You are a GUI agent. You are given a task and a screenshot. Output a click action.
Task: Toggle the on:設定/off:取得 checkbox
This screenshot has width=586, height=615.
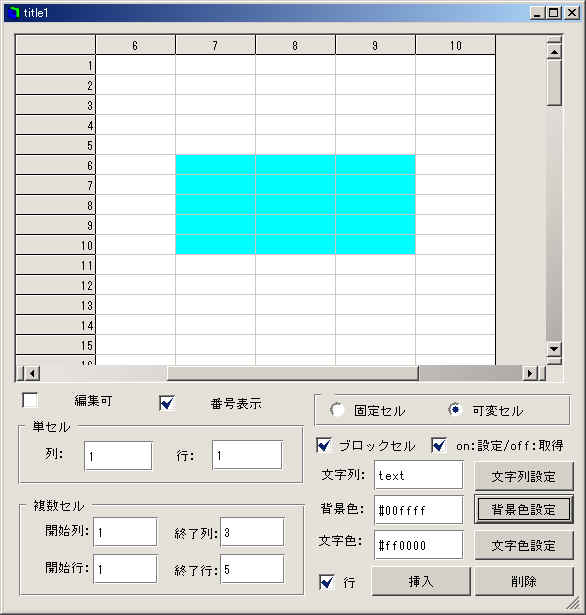[x=439, y=445]
